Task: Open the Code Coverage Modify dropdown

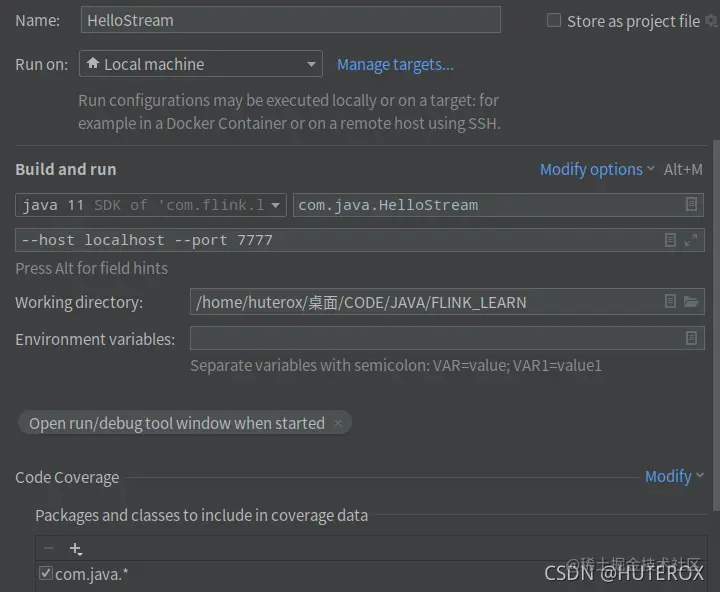Action: tap(674, 477)
